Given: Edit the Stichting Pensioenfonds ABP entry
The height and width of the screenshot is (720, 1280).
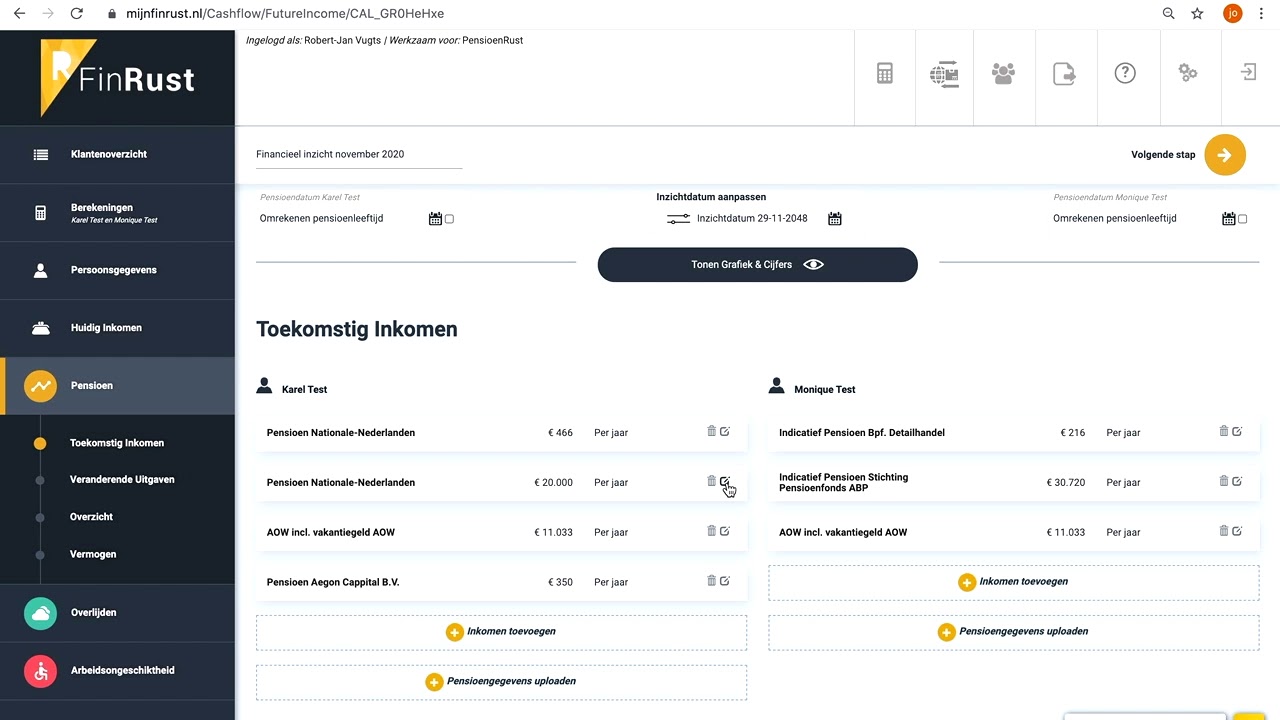Looking at the screenshot, I should 1237,481.
